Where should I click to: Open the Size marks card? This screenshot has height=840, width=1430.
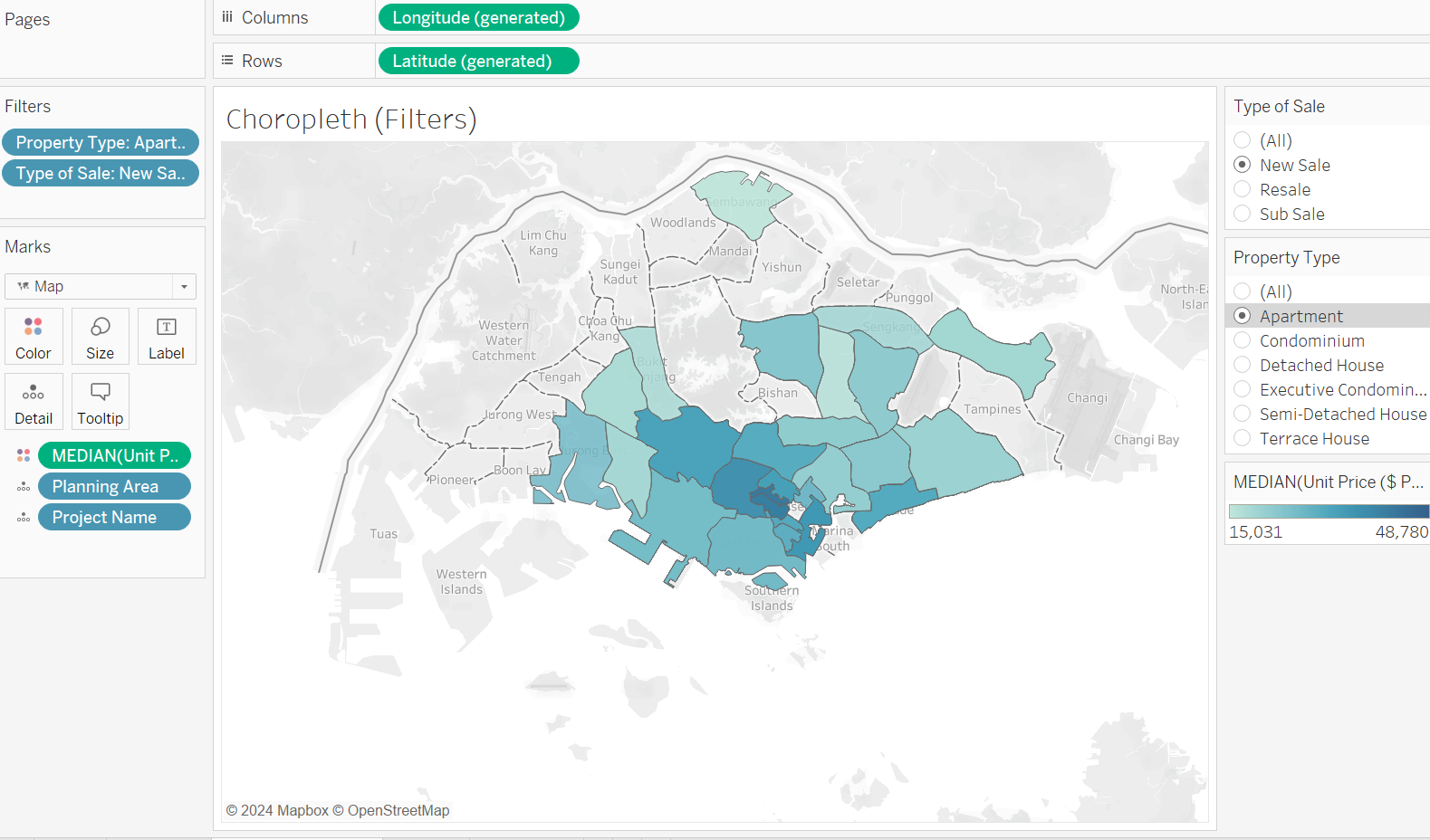[100, 336]
